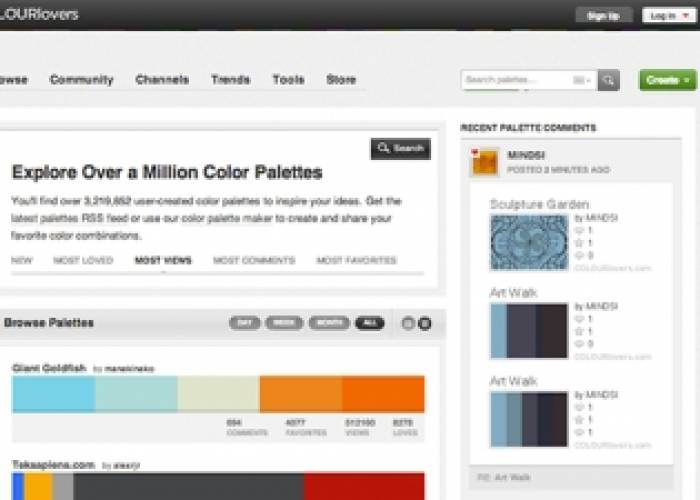The width and height of the screenshot is (700, 500).
Task: Switch to first view mode icon in Browse Palettes
Action: [x=408, y=323]
